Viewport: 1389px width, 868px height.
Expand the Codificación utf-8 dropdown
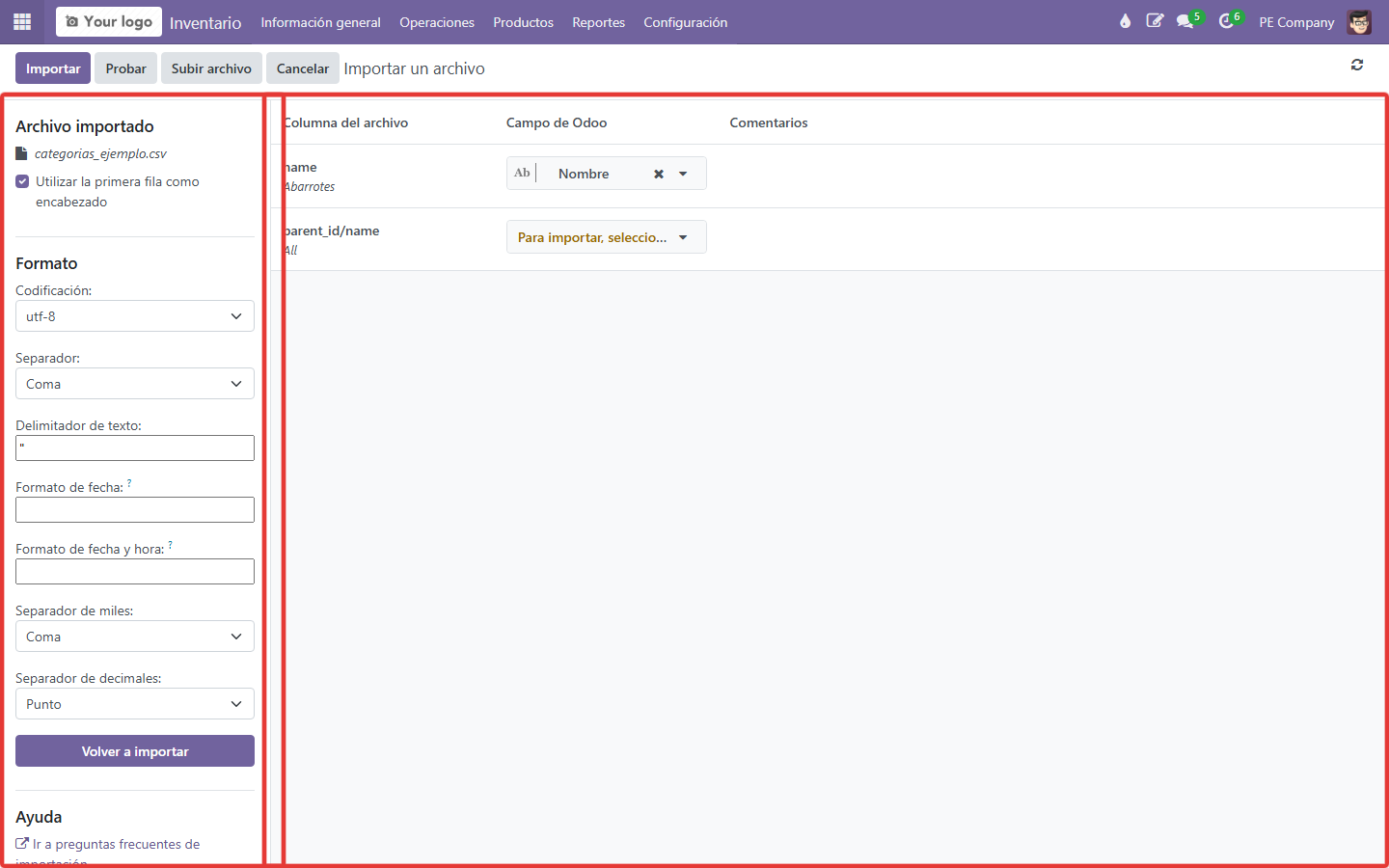pos(135,316)
